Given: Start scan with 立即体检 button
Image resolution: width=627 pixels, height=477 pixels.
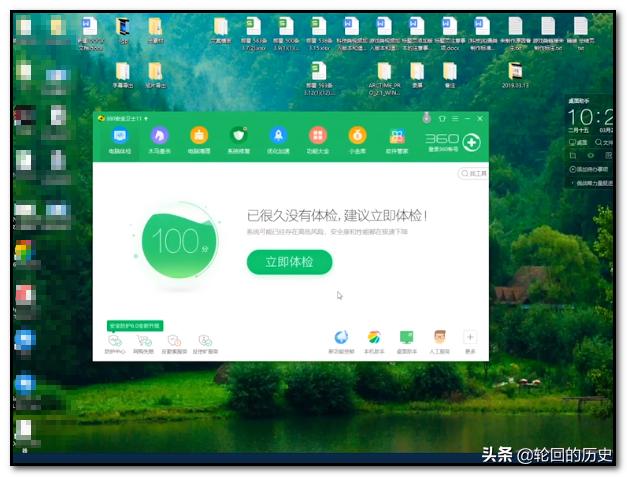Looking at the screenshot, I should click(290, 262).
